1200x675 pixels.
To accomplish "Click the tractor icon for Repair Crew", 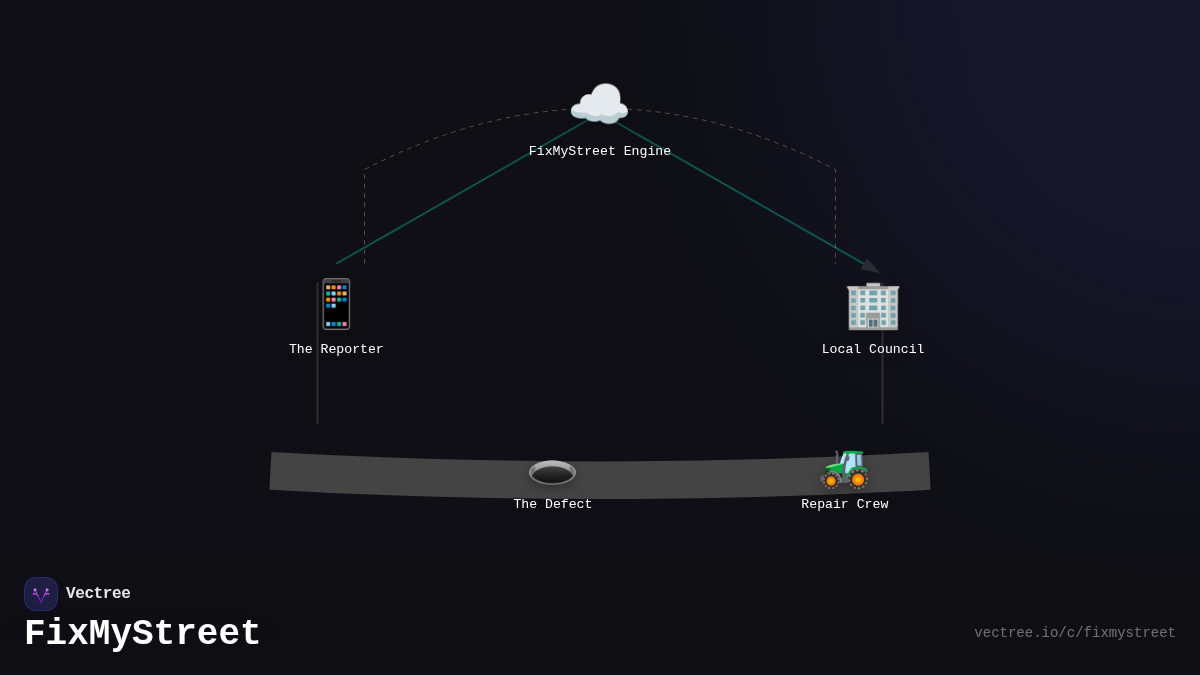I will pyautogui.click(x=845, y=468).
